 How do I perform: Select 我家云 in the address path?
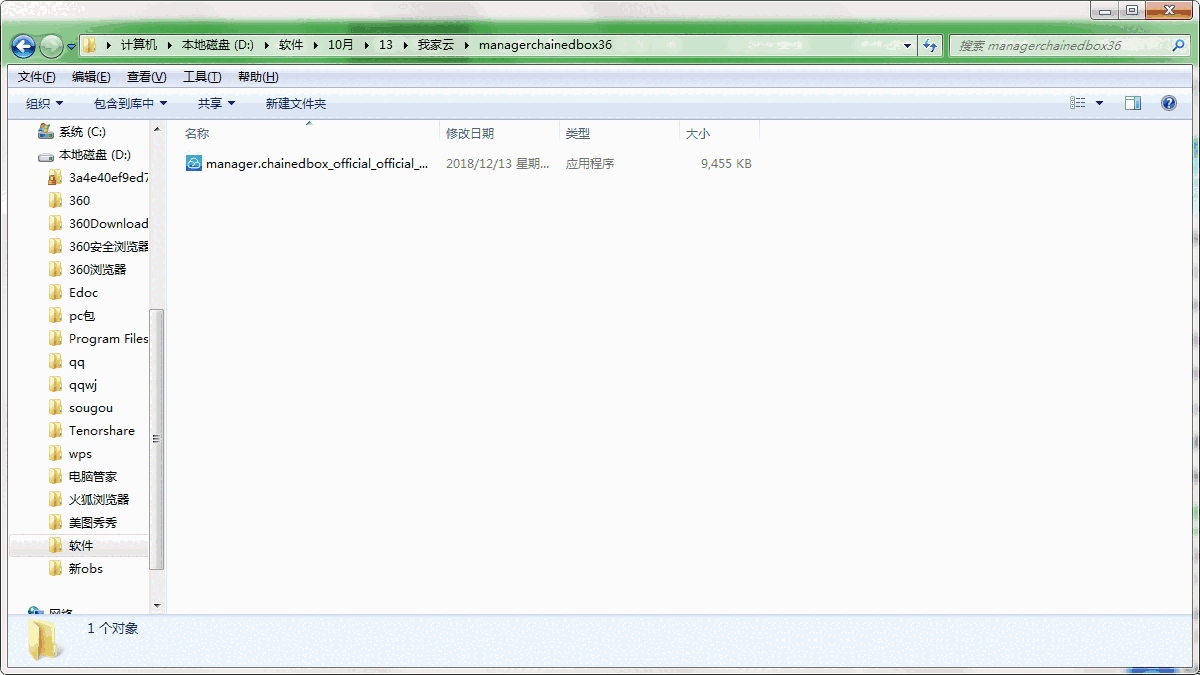click(x=436, y=45)
